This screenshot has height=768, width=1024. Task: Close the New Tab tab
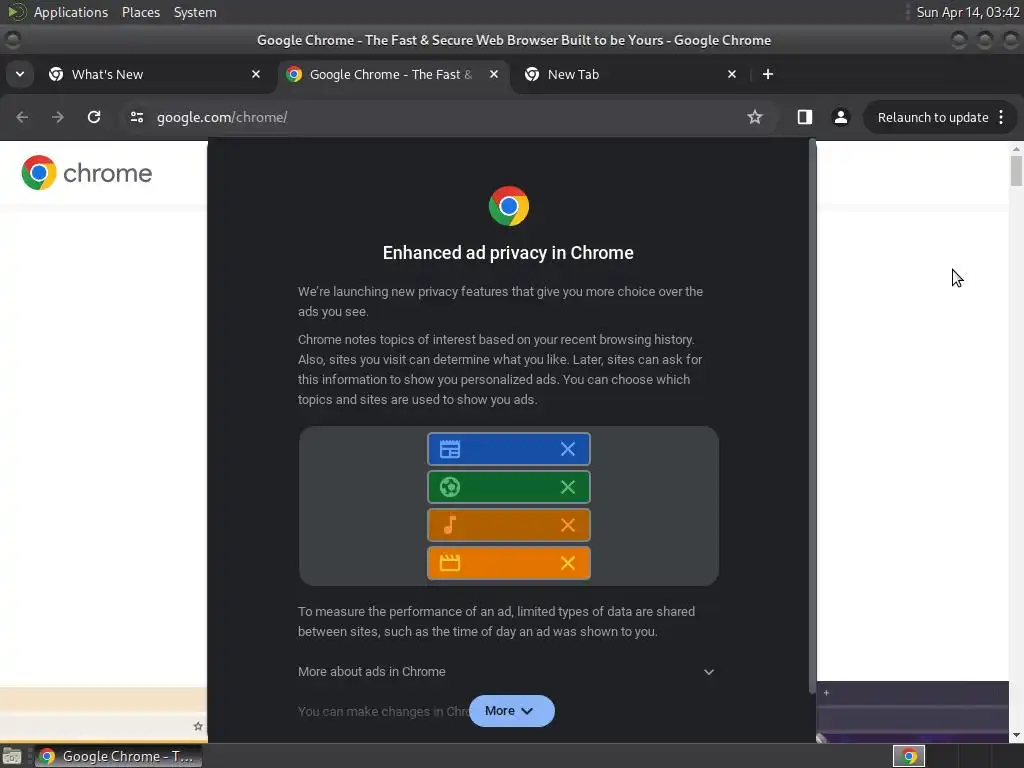[x=732, y=74]
